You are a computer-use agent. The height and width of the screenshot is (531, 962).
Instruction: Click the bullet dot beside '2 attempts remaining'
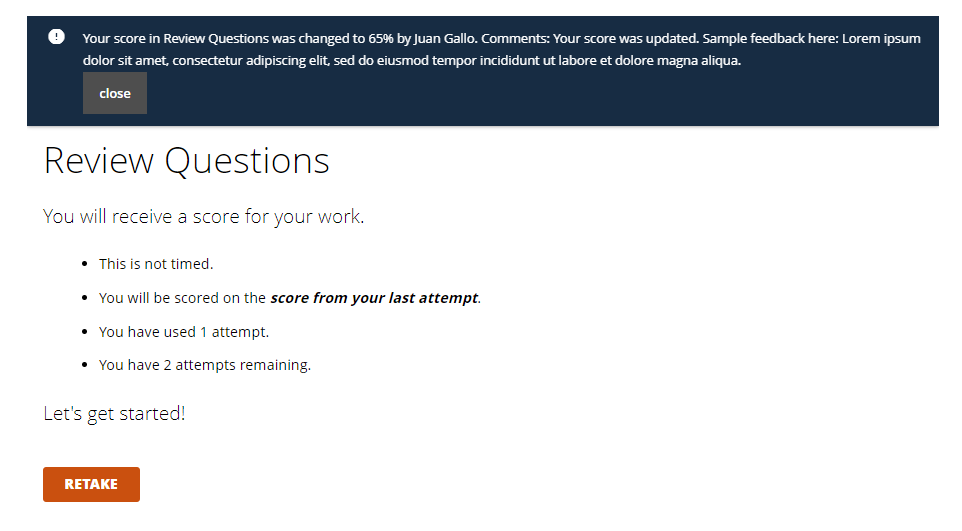click(85, 365)
